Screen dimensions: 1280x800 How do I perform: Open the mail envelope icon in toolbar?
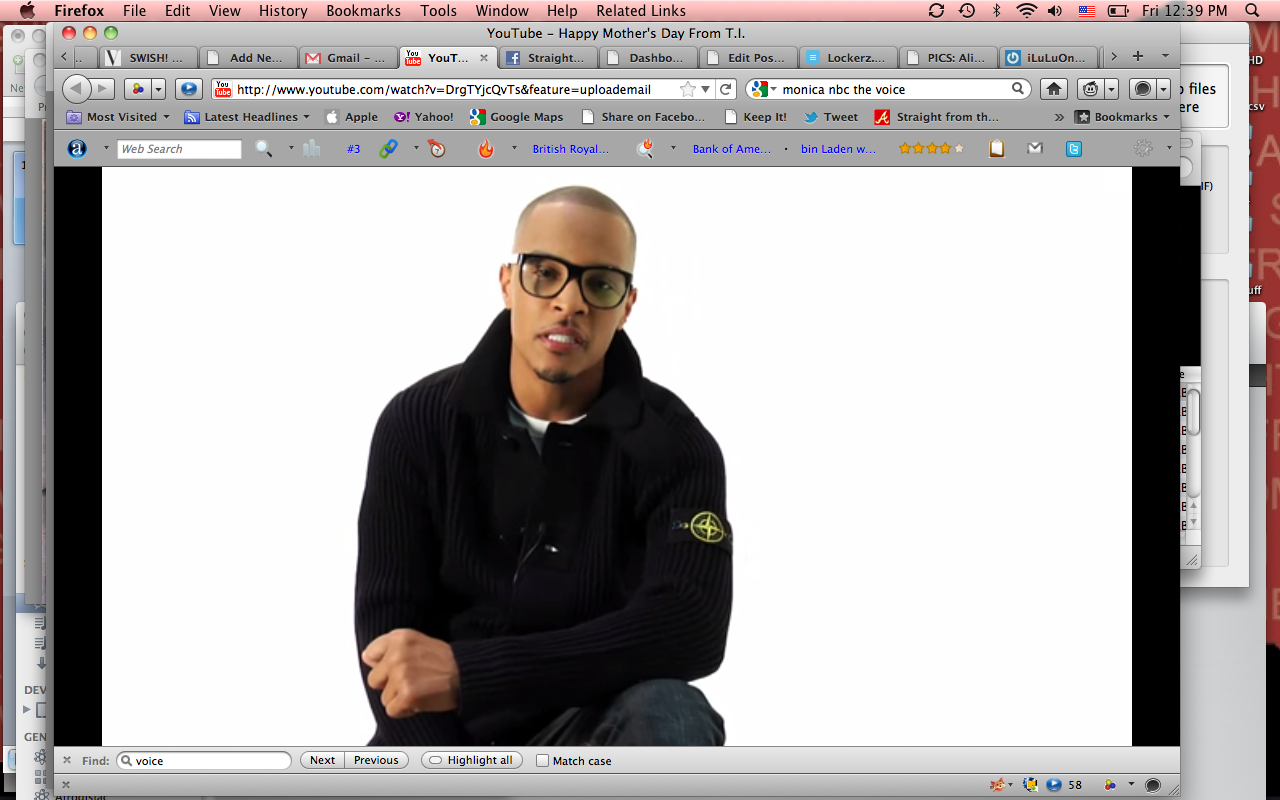coord(1035,149)
